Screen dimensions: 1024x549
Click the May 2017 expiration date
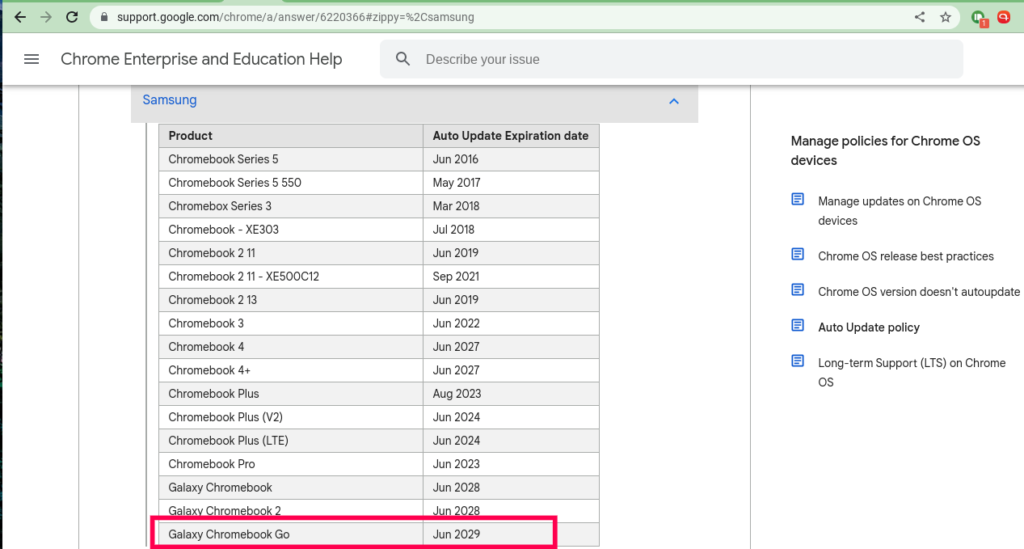tap(456, 183)
